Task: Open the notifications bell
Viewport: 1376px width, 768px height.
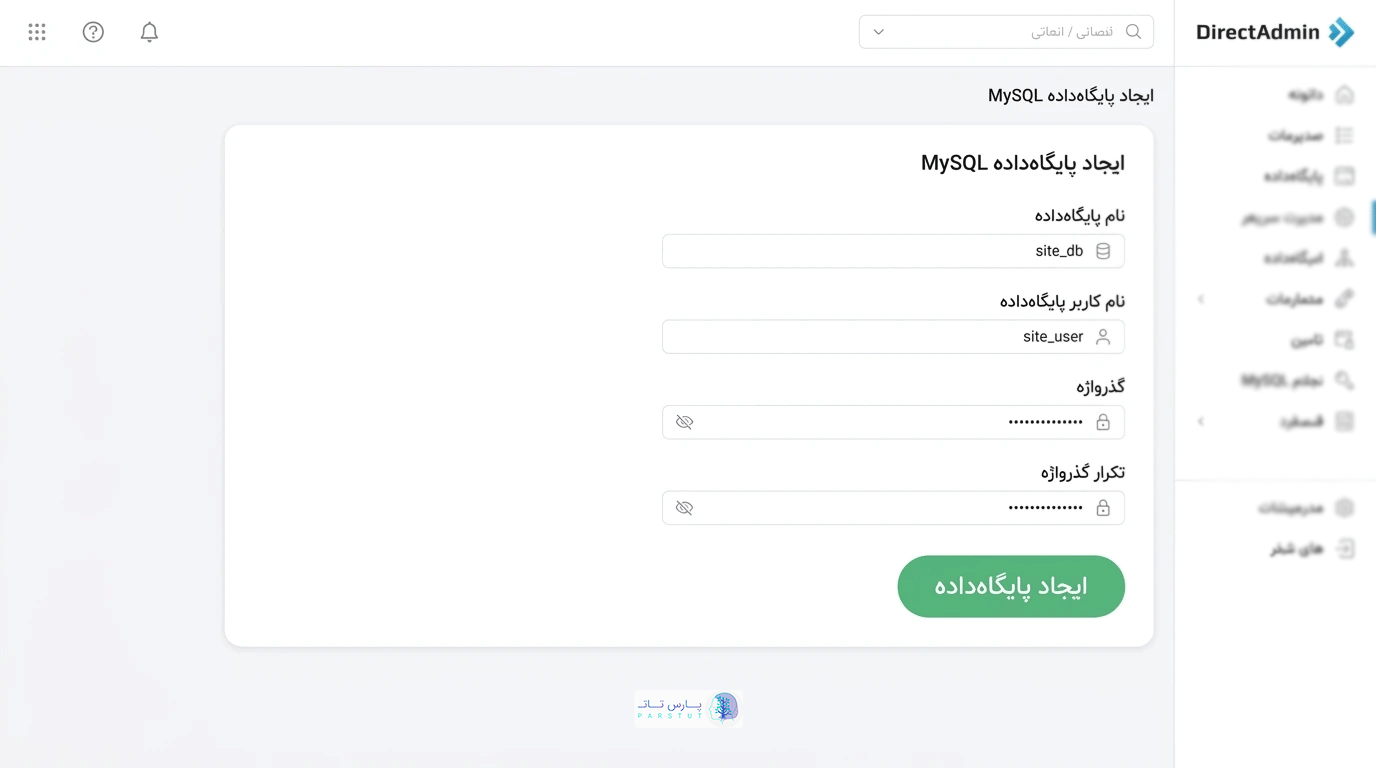Action: [x=149, y=32]
